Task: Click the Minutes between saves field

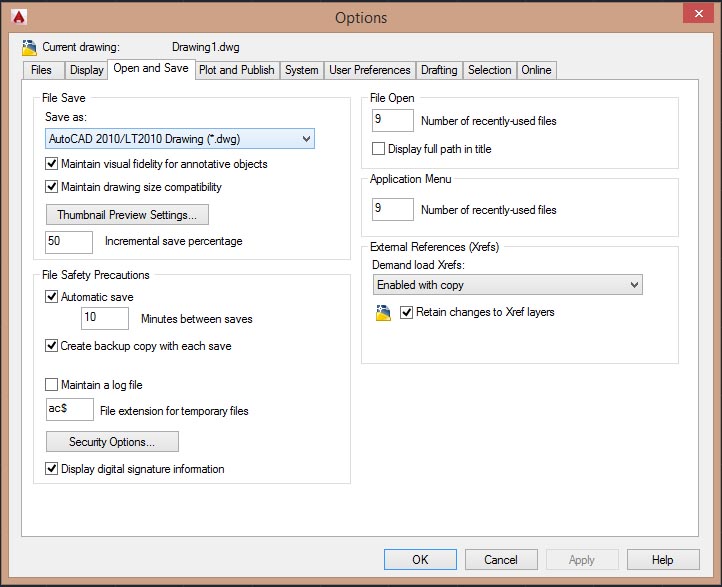Action: point(105,318)
